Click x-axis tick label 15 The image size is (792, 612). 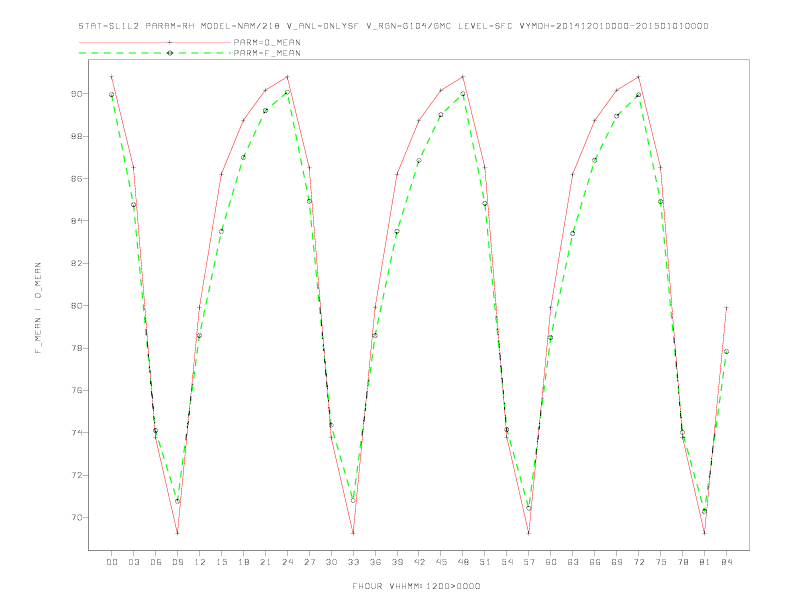point(221,562)
